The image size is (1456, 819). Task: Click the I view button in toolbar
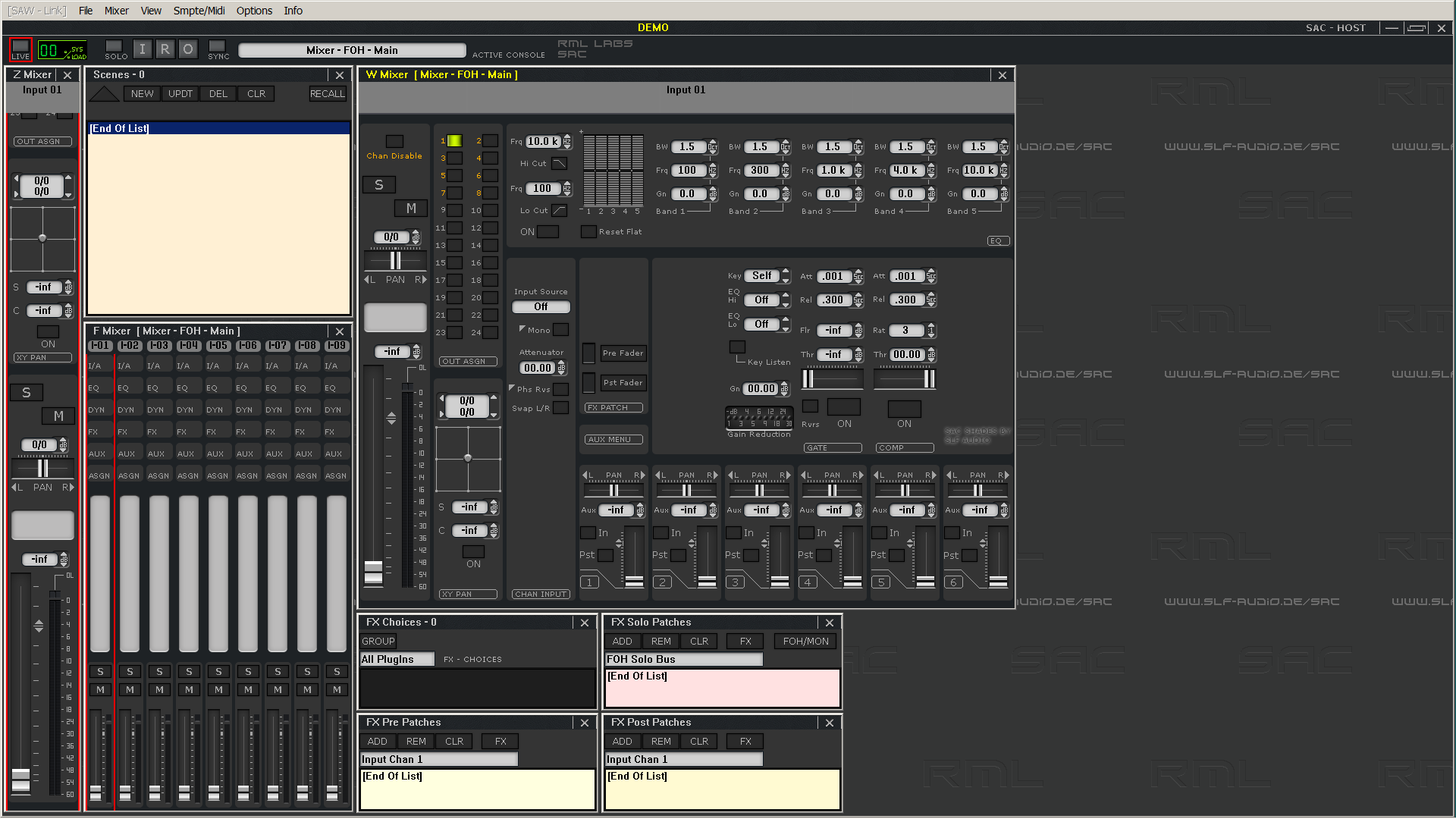pos(142,50)
